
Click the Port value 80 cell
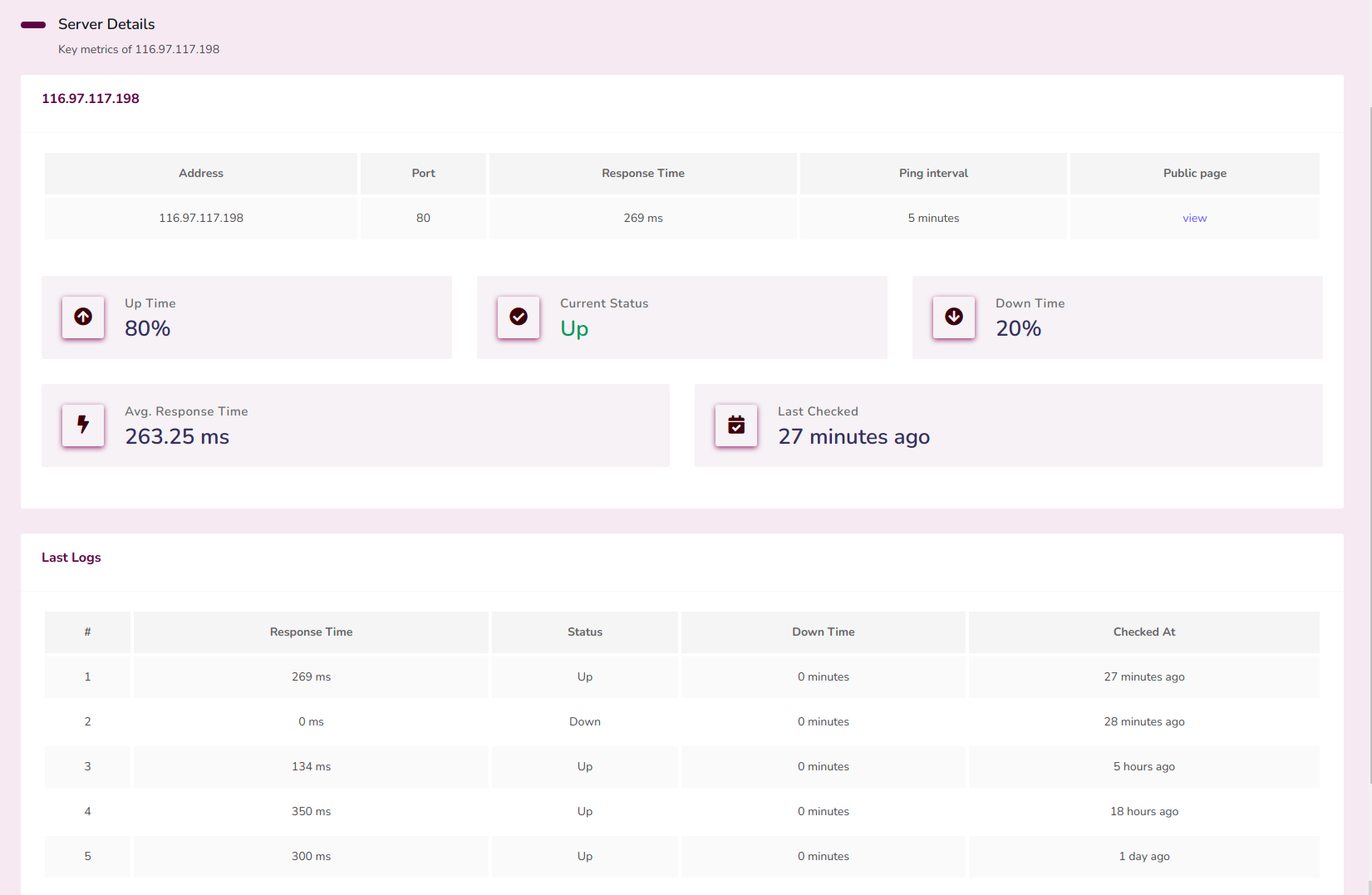[x=423, y=219]
